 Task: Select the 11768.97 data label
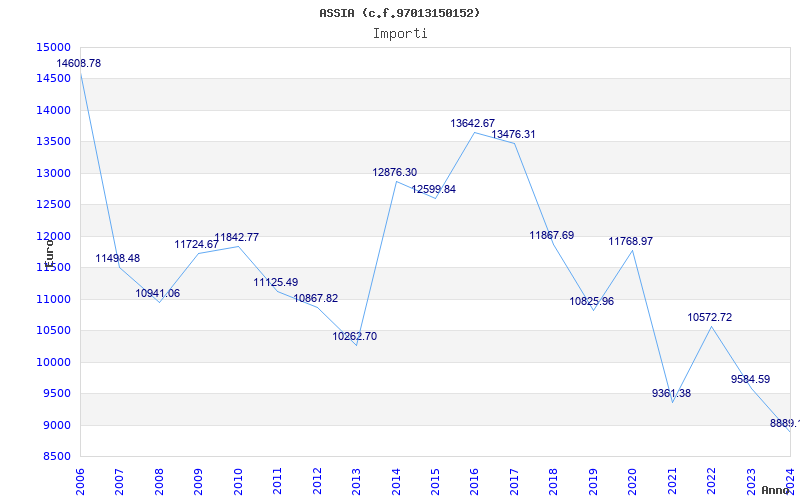pyautogui.click(x=631, y=241)
